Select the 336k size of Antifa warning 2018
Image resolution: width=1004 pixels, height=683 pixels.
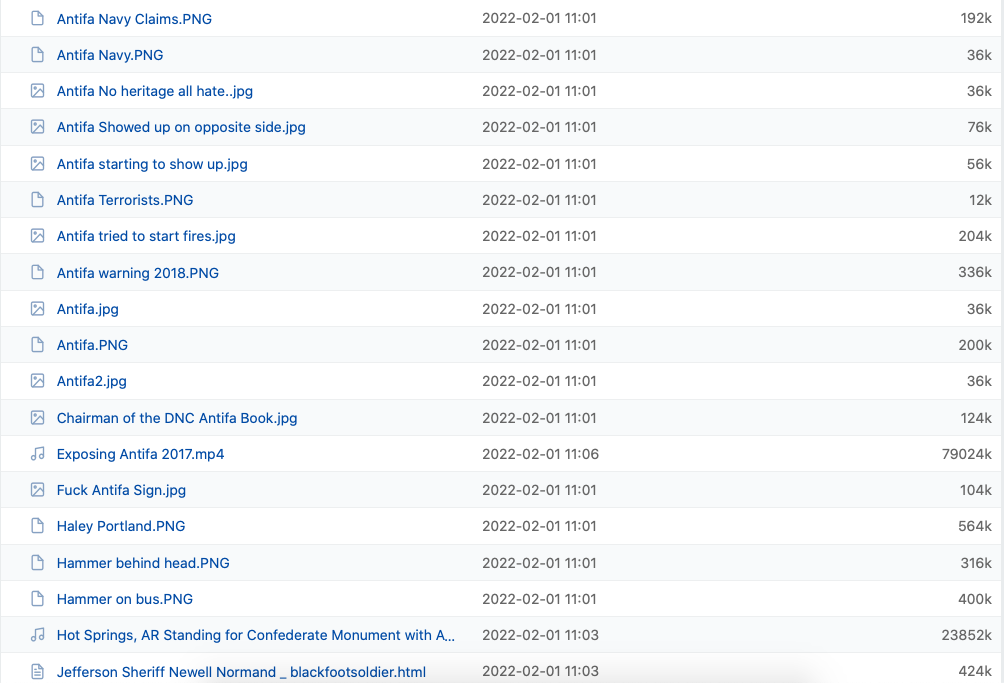(975, 272)
